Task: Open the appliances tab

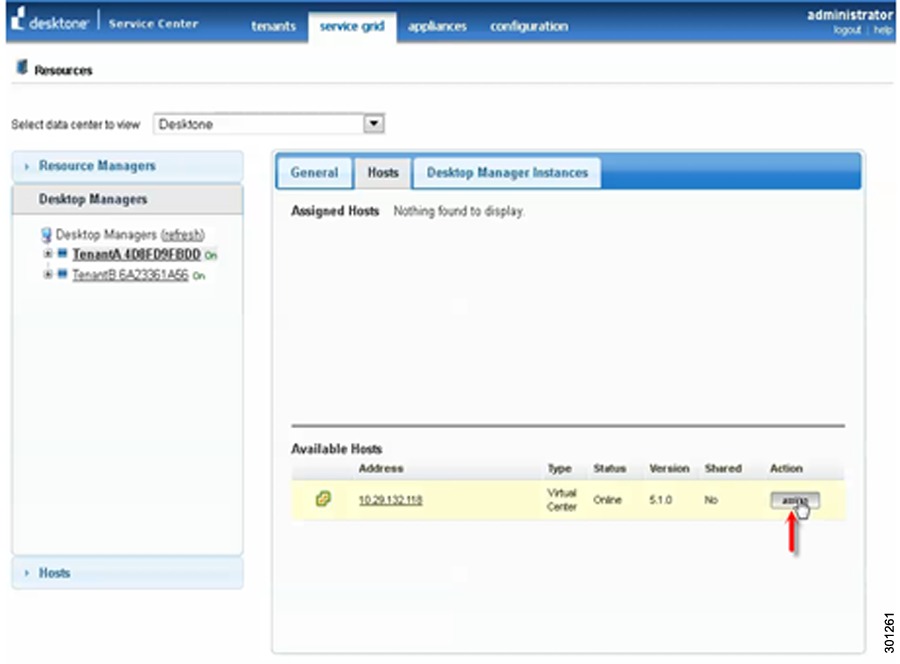Action: click(x=437, y=26)
